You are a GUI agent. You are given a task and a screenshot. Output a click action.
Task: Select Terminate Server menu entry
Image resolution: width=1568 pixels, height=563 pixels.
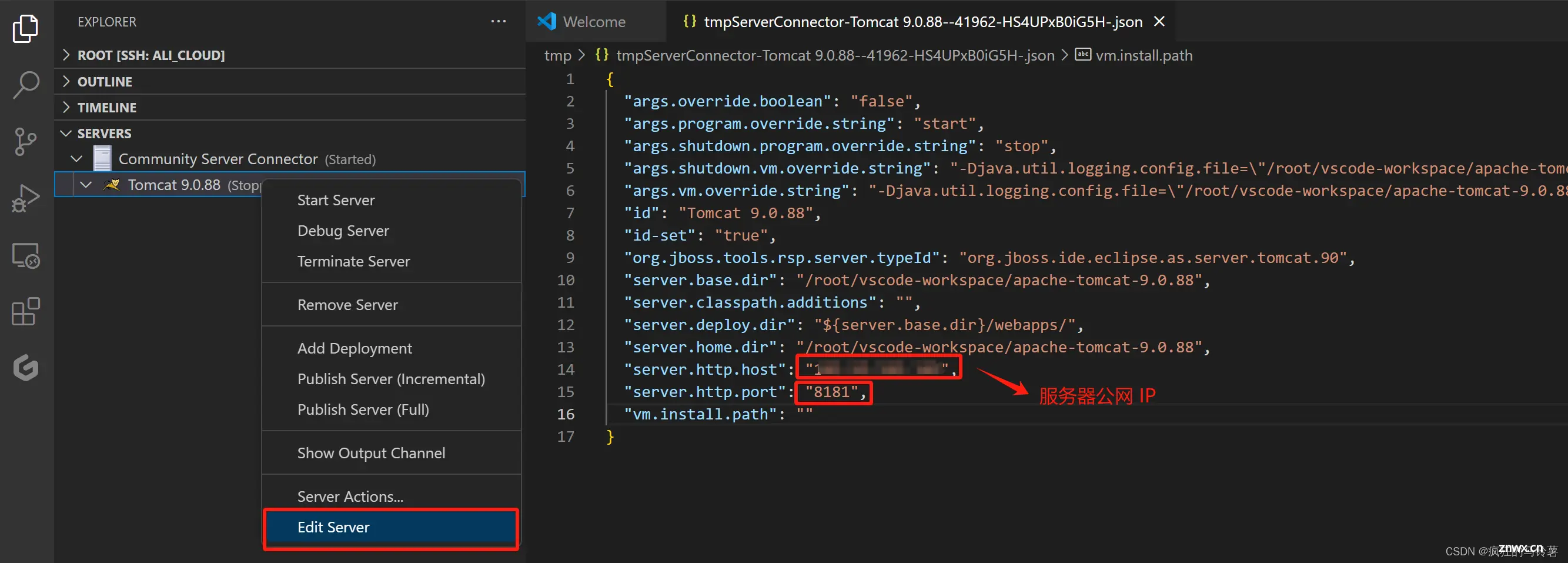click(392, 261)
